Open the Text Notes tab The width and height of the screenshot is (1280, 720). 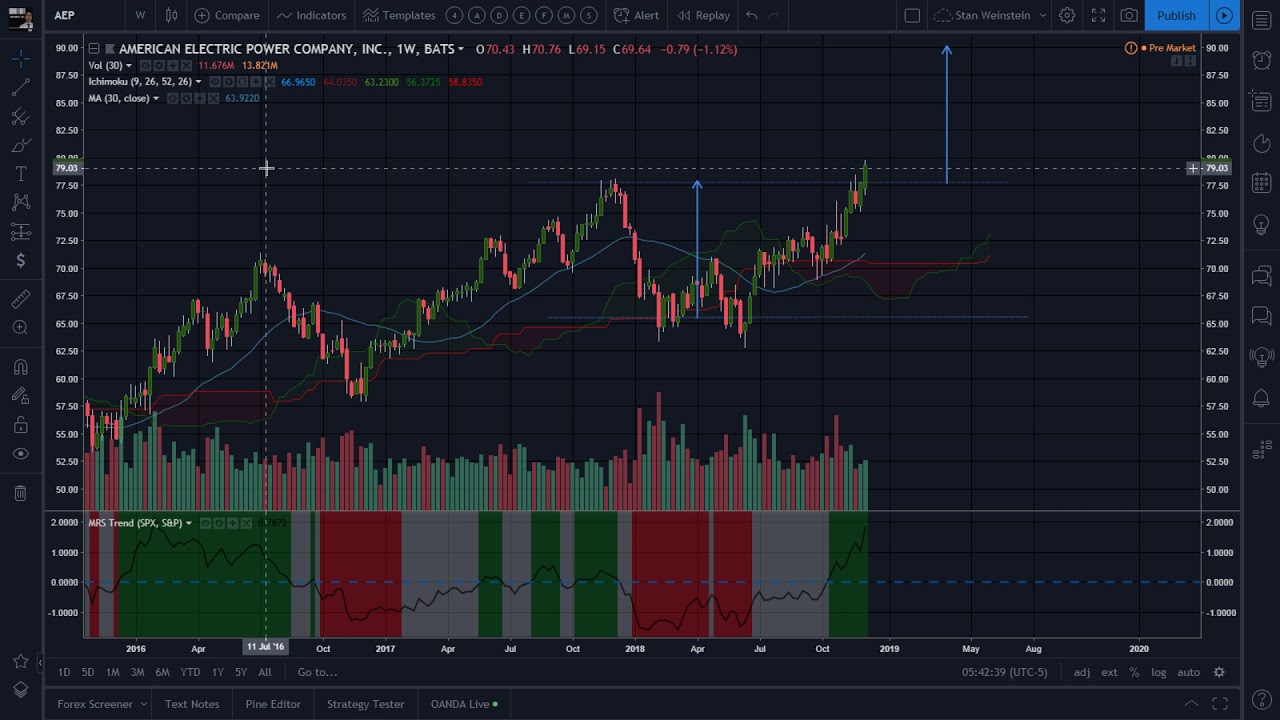(x=192, y=704)
